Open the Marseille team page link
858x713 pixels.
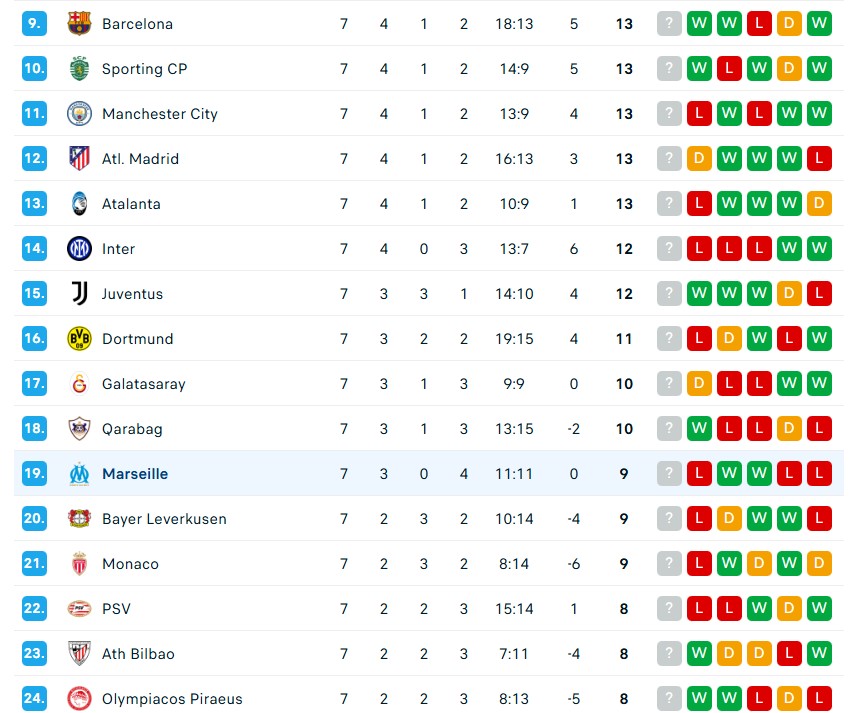coord(135,474)
